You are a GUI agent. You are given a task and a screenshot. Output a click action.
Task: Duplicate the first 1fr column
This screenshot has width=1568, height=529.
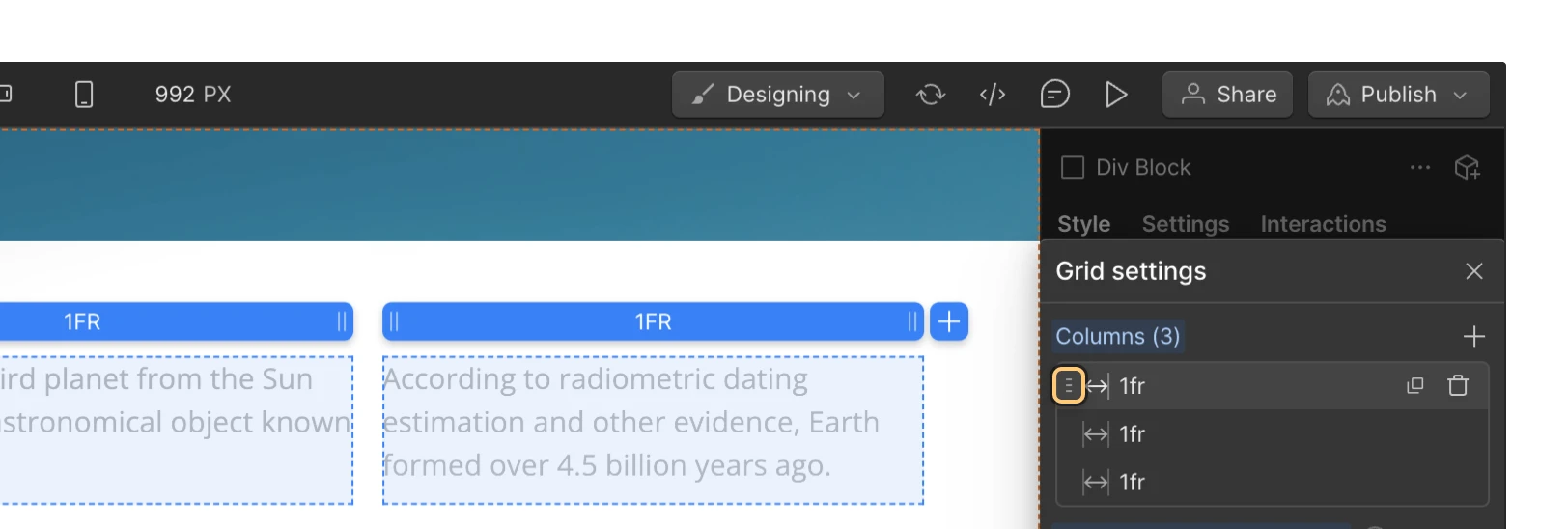(1414, 386)
